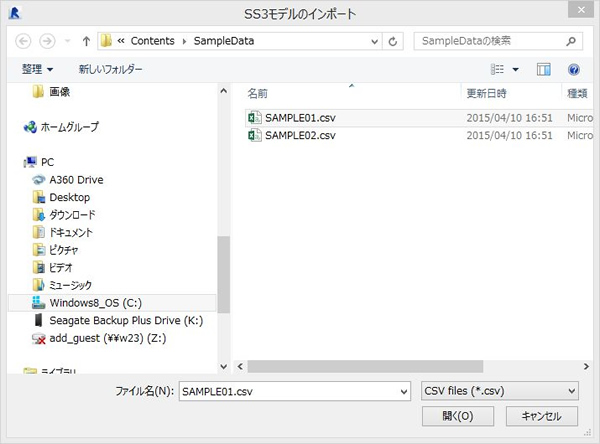This screenshot has height=444, width=600.
Task: Click the navigation pane scrollbar thumb
Action: point(223,274)
